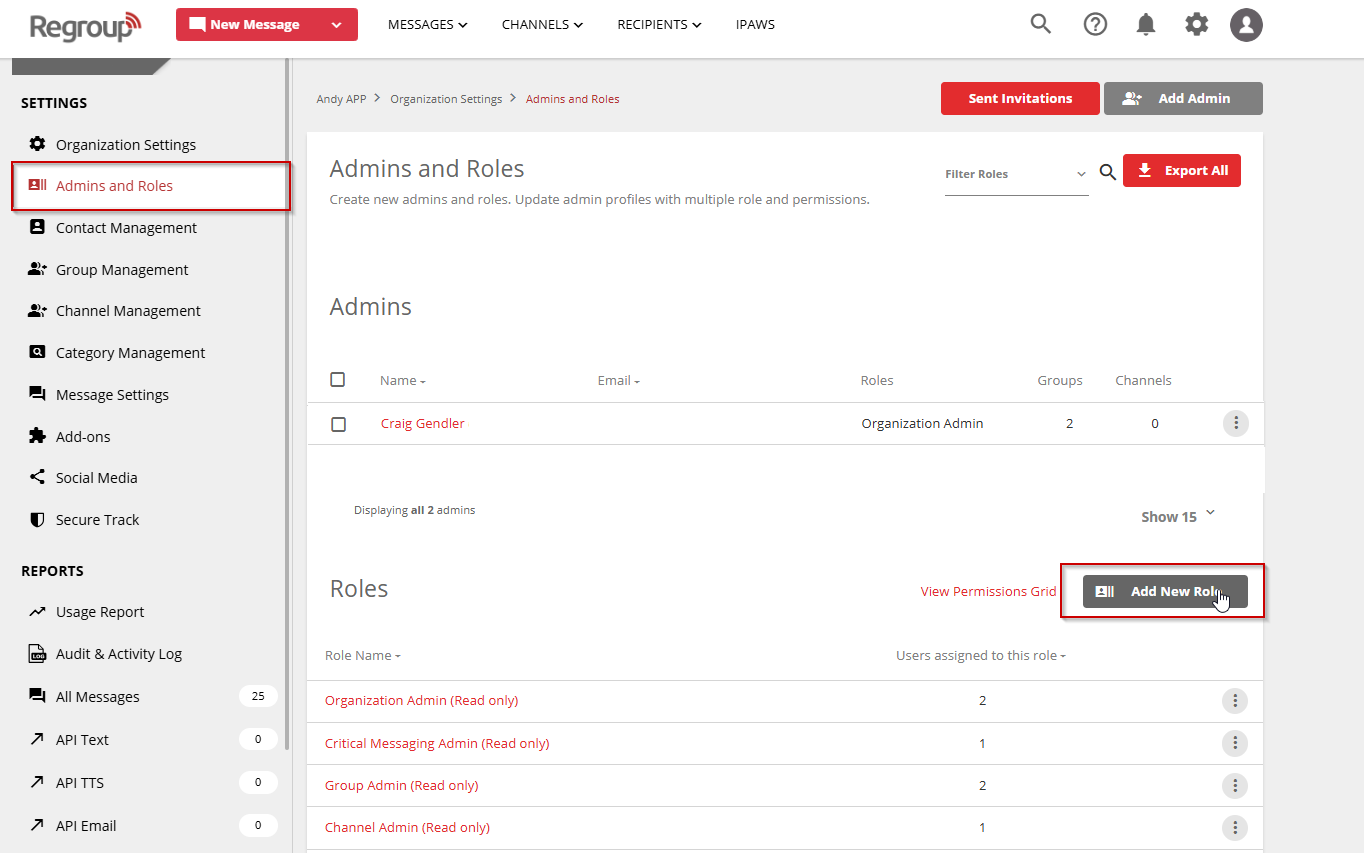
Task: Open the Group Admin (Read only) role
Action: click(401, 785)
